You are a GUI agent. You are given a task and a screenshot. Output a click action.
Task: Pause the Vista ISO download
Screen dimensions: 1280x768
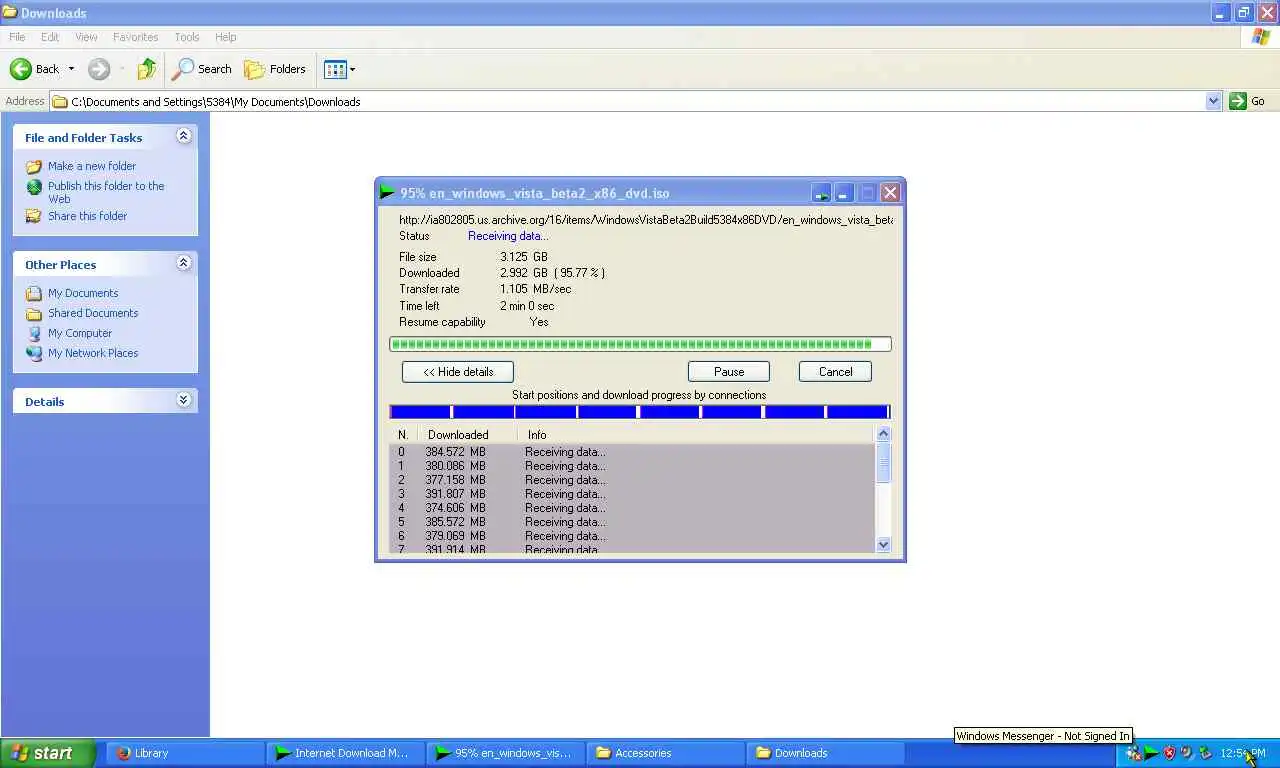click(x=729, y=371)
